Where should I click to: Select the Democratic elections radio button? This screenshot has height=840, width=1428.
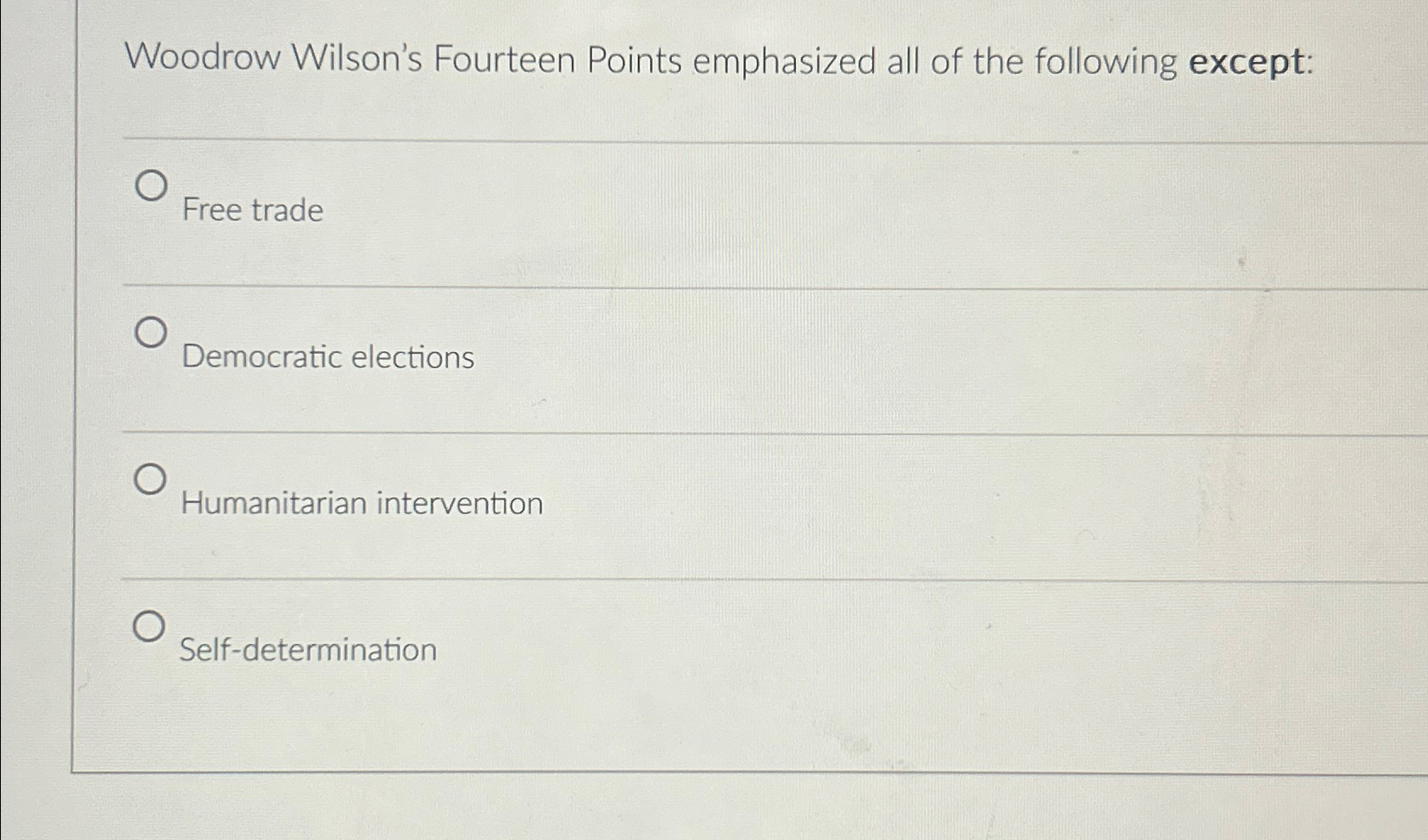pos(151,333)
